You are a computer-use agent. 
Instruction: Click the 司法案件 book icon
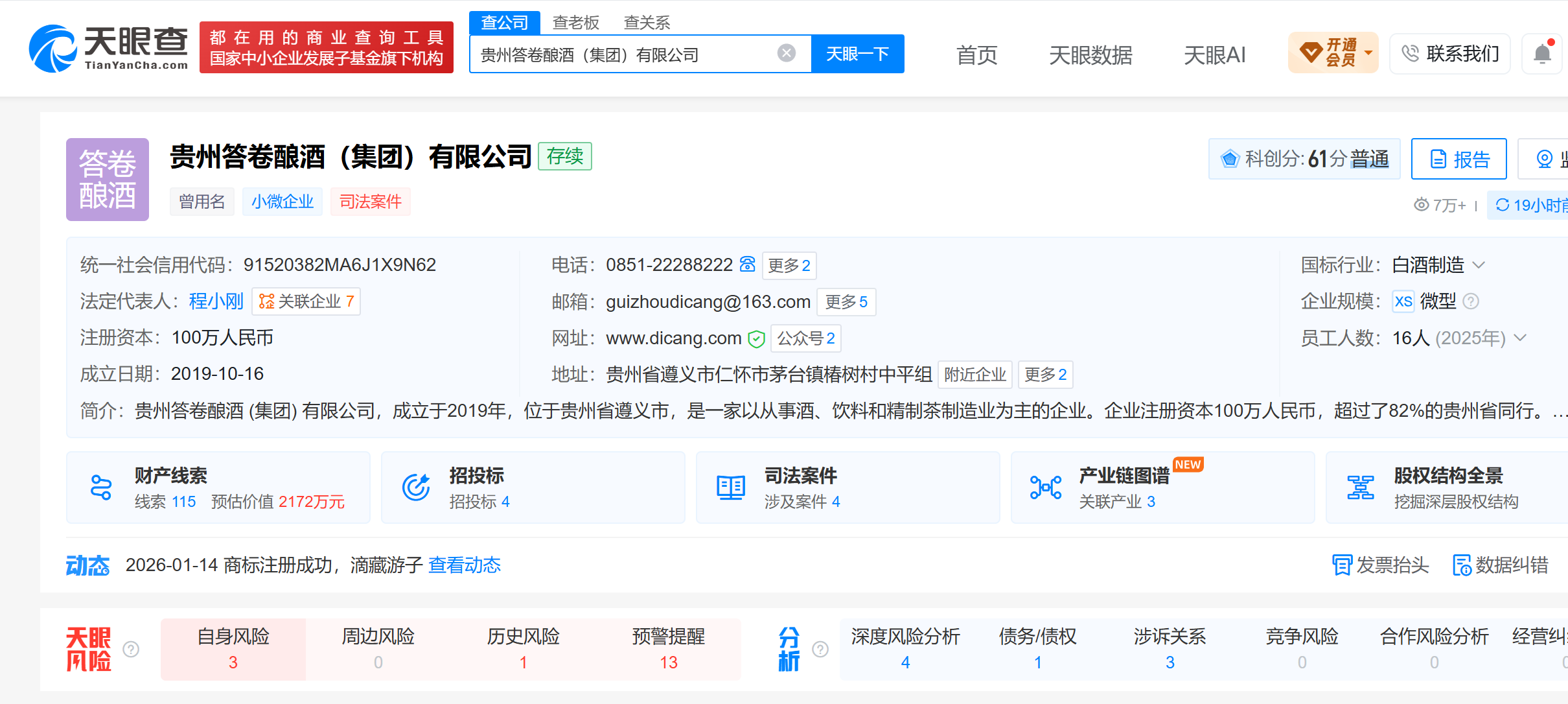[731, 487]
